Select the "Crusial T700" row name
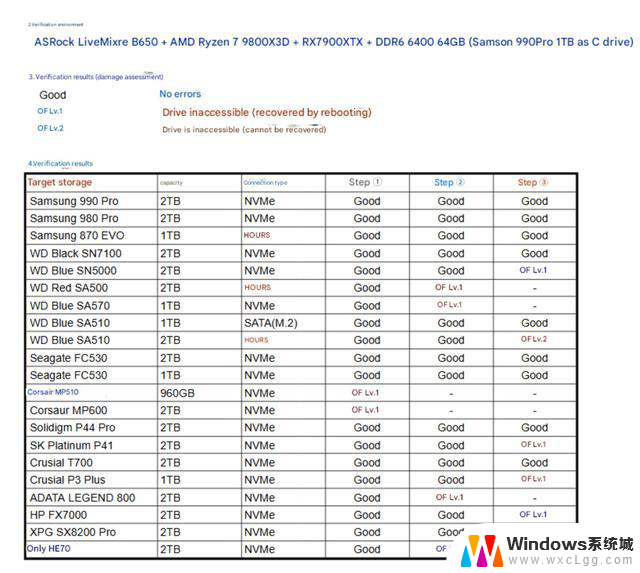 coord(61,462)
